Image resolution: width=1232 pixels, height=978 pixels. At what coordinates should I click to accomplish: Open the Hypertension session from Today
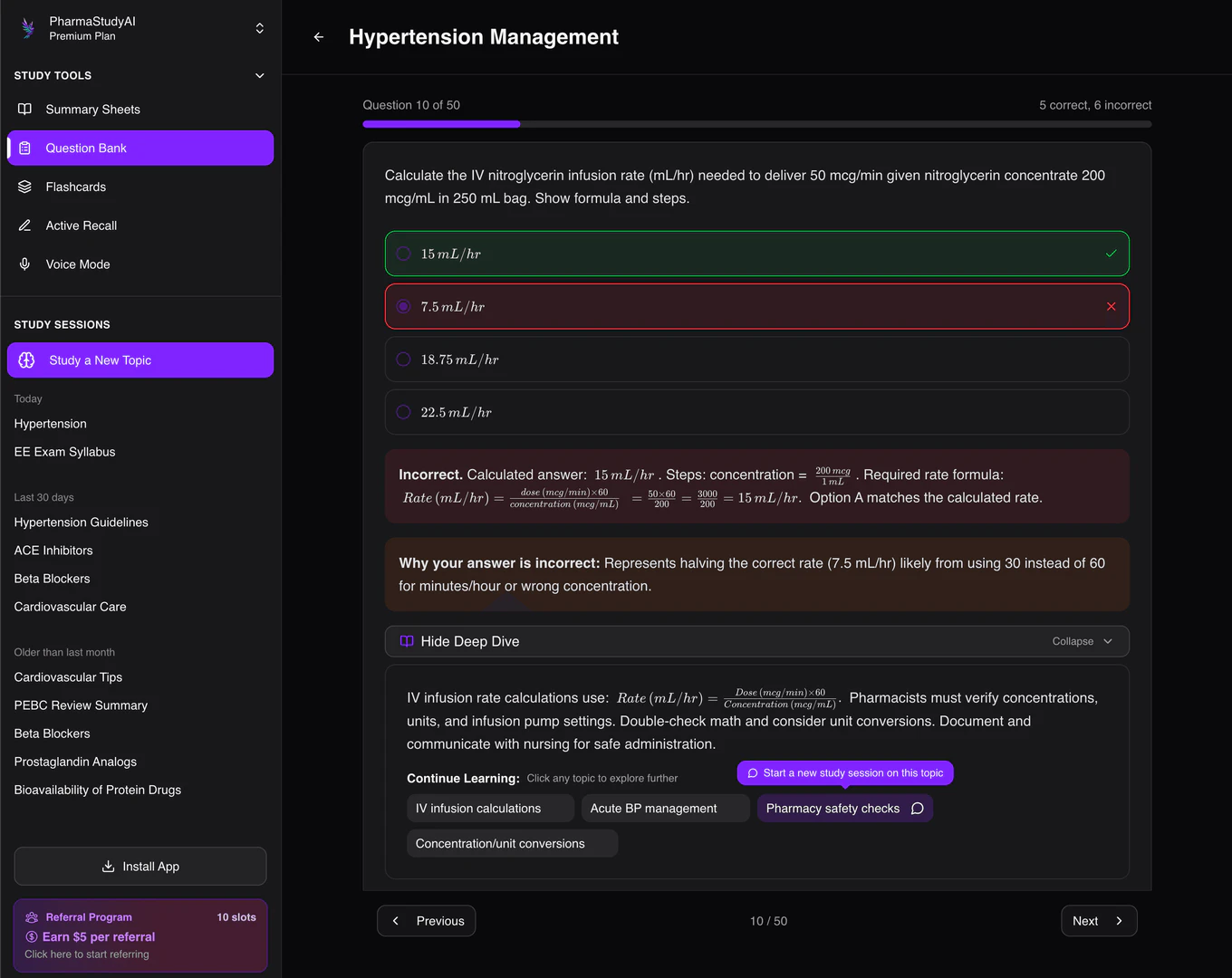coord(50,423)
